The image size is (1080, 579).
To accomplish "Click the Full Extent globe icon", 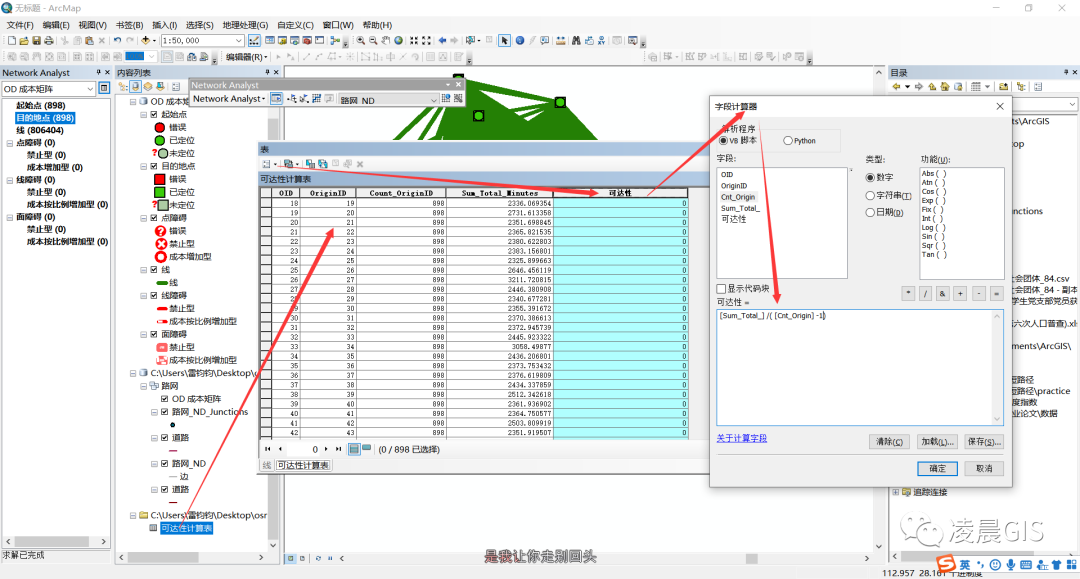I will pos(398,41).
